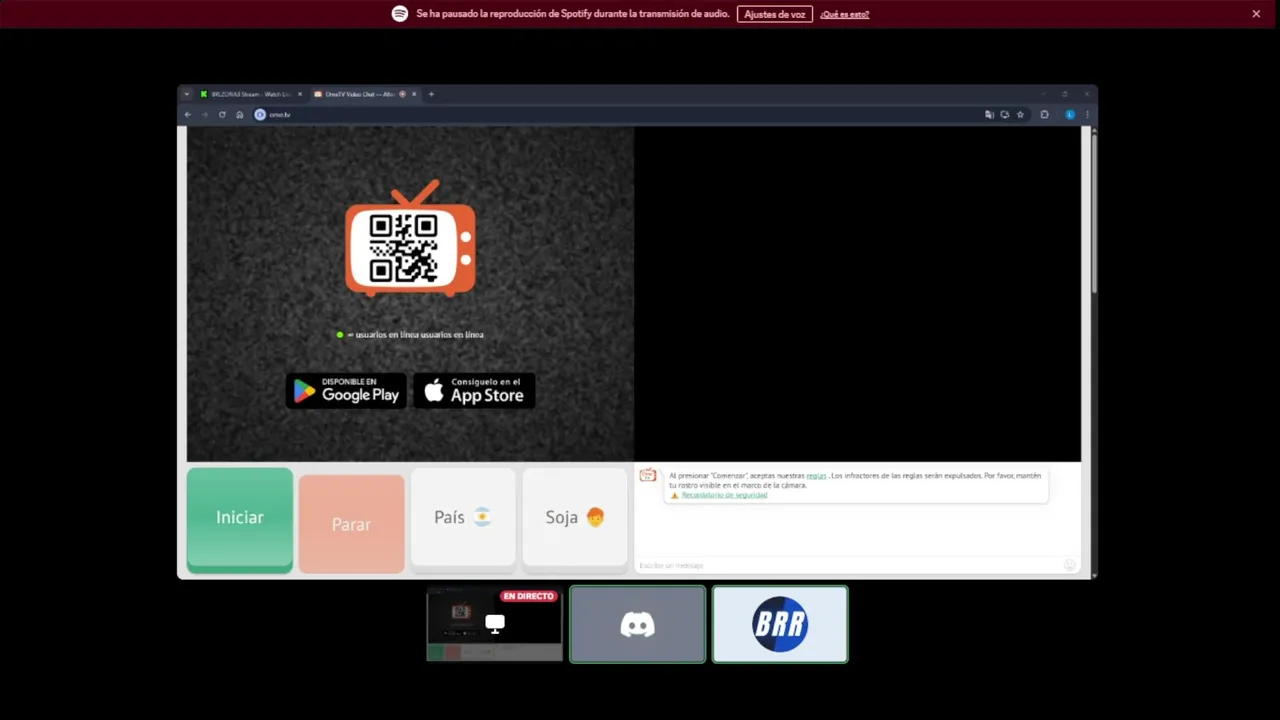Open the 'reglas' rules link
The image size is (1280, 720).
pyautogui.click(x=816, y=476)
